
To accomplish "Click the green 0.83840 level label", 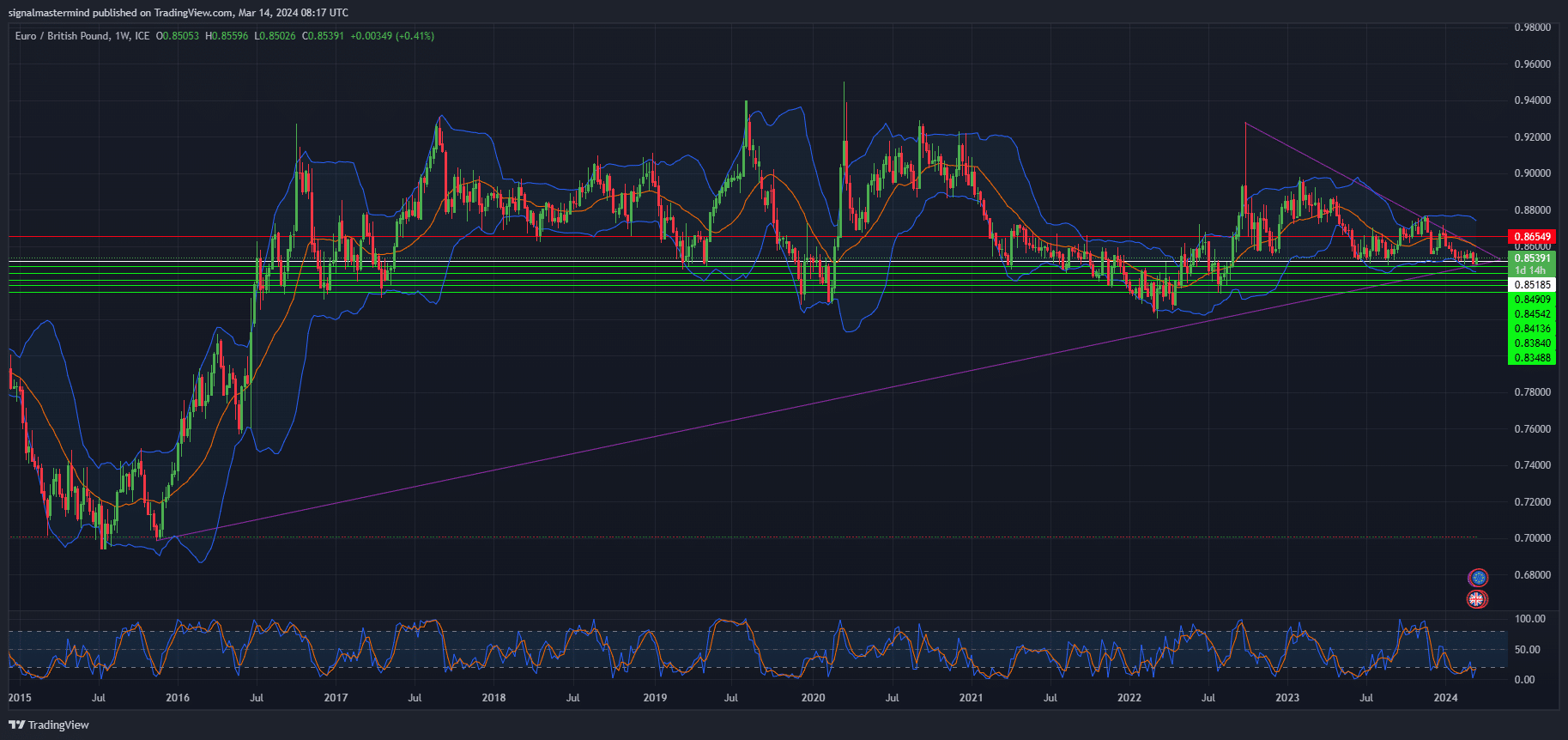I will pos(1532,343).
